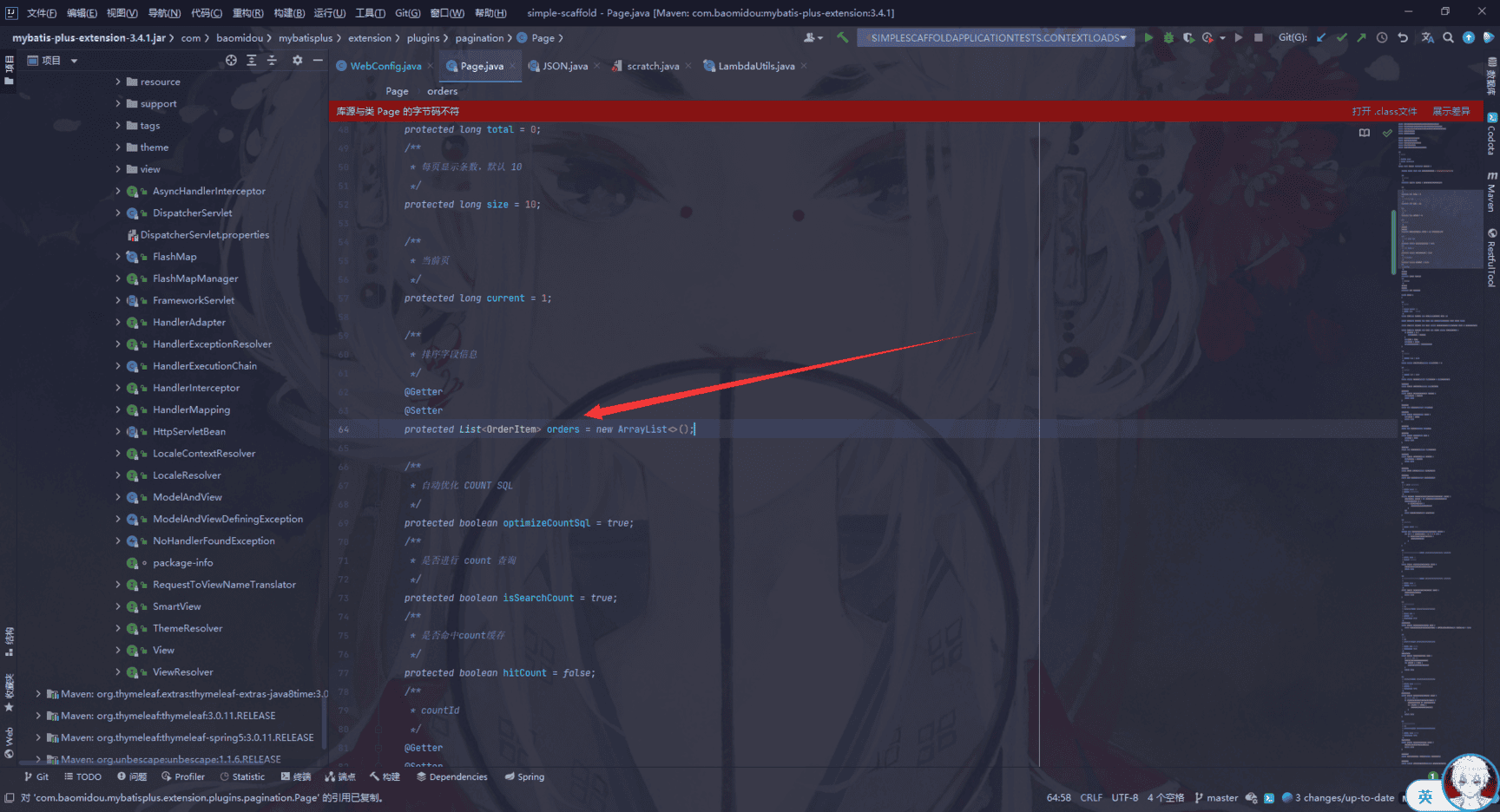Image resolution: width=1500 pixels, height=812 pixels.
Task: Switch to the LambdaUtils.java tab
Action: point(755,67)
